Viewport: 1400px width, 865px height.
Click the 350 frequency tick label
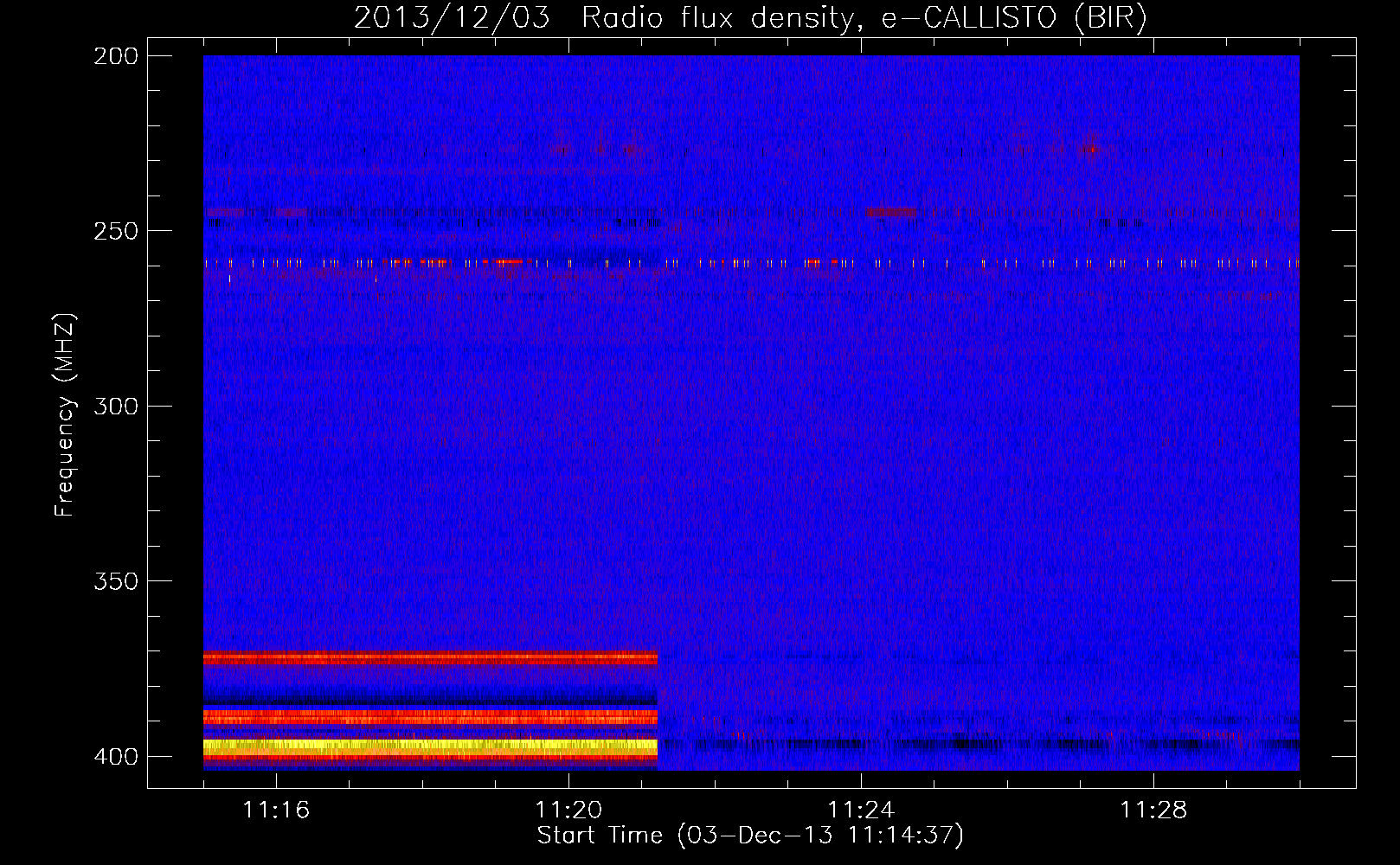(116, 581)
